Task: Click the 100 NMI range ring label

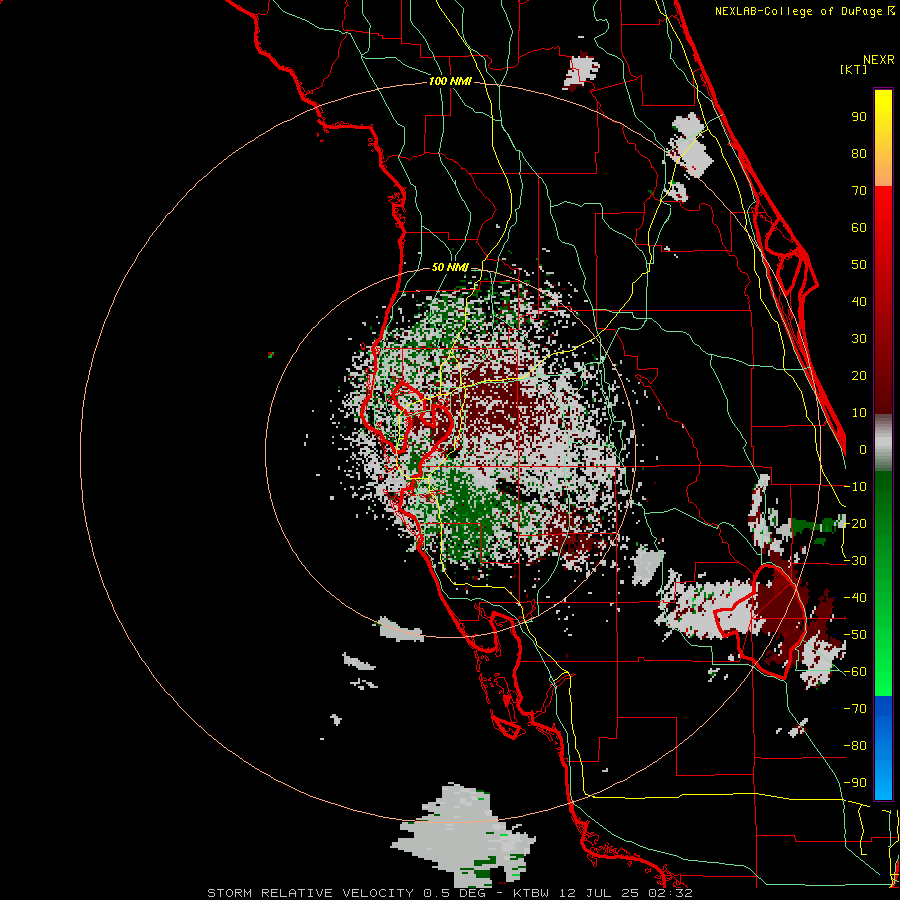Action: 450,81
